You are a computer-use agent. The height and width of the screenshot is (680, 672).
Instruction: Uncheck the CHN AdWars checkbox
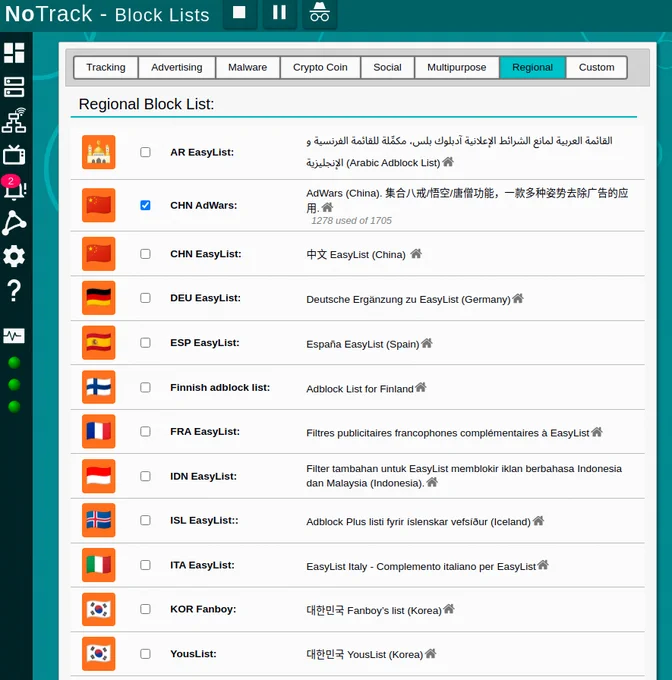pos(145,205)
